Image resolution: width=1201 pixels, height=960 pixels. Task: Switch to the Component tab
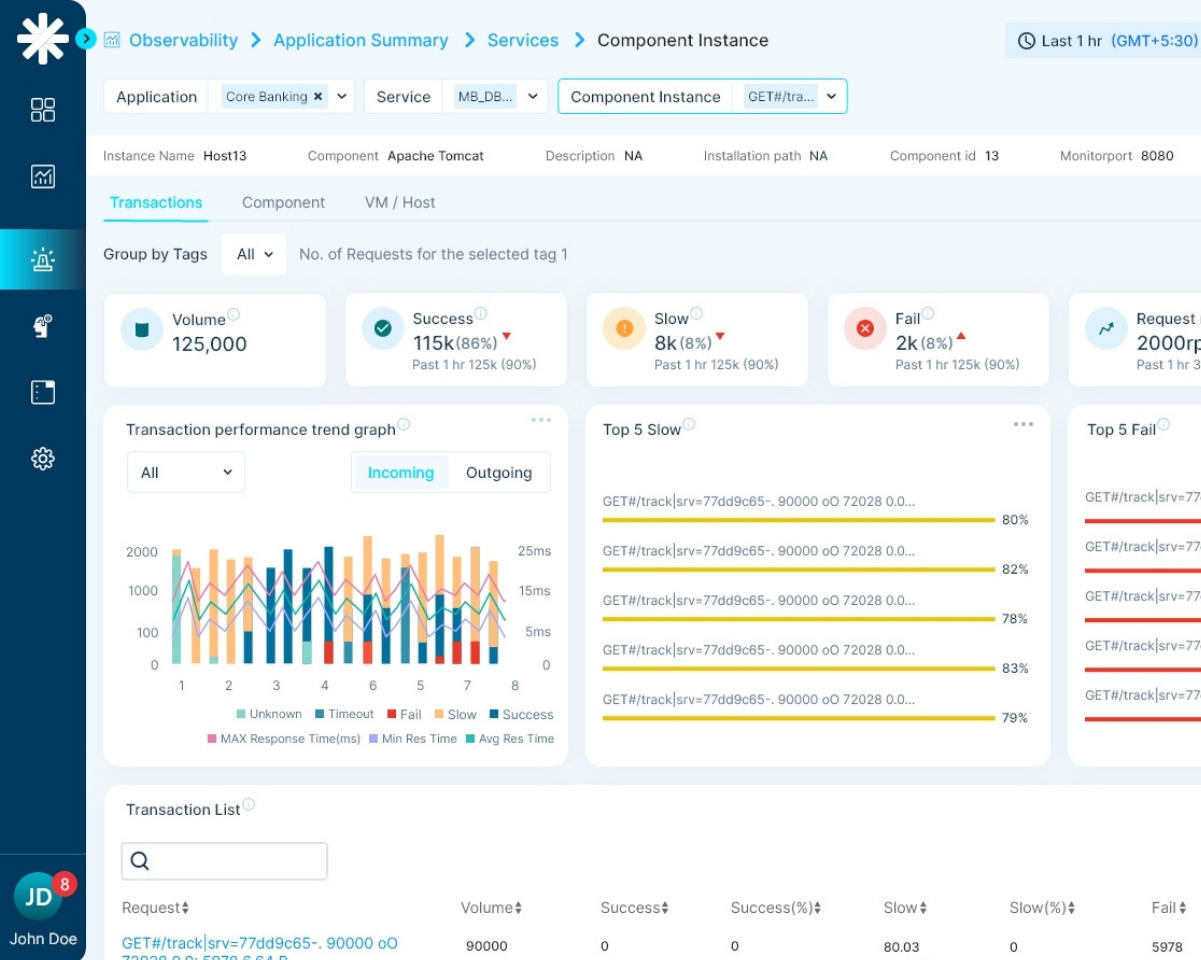coord(283,202)
